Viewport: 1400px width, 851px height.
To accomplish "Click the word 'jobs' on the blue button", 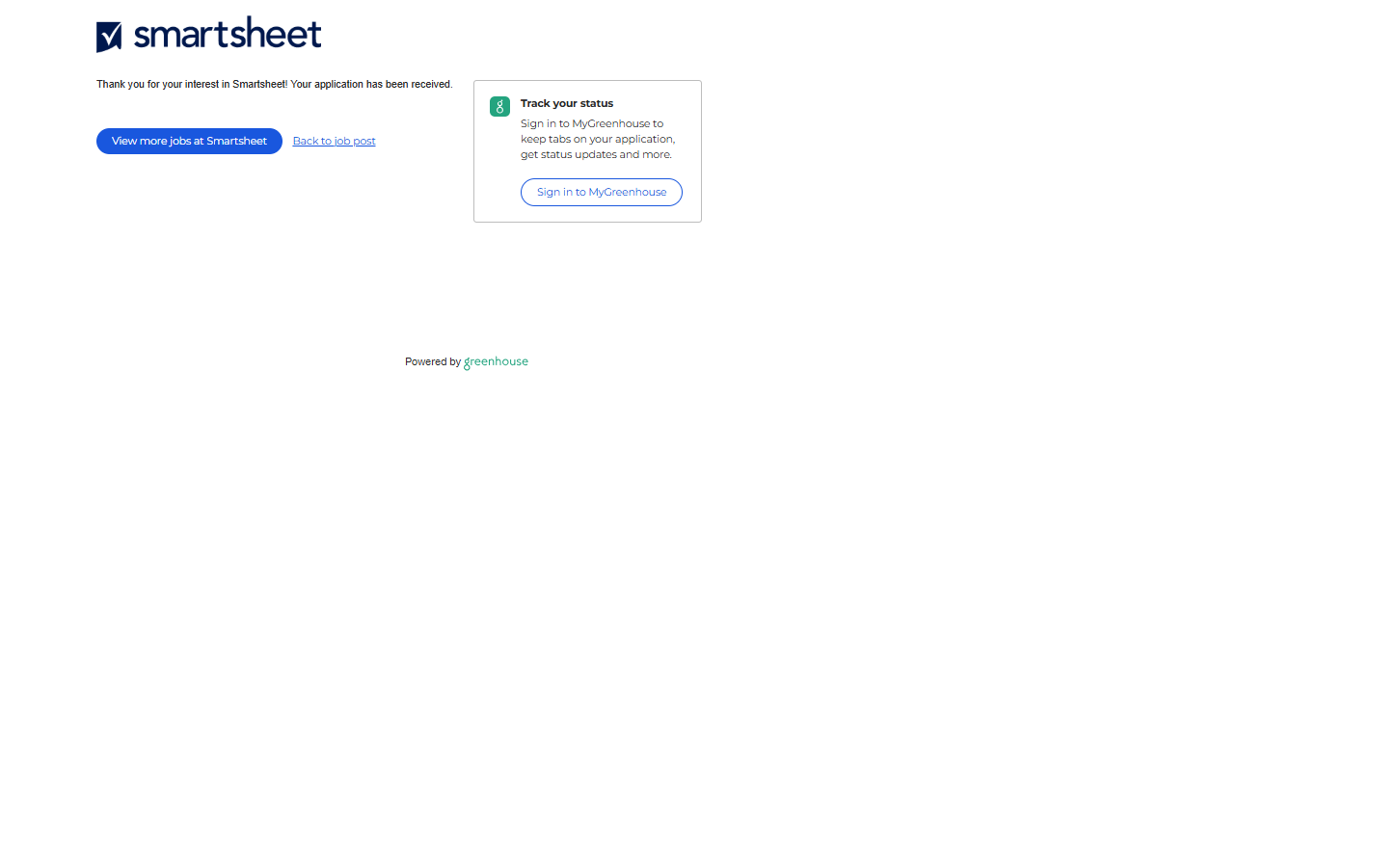I will pos(179,142).
